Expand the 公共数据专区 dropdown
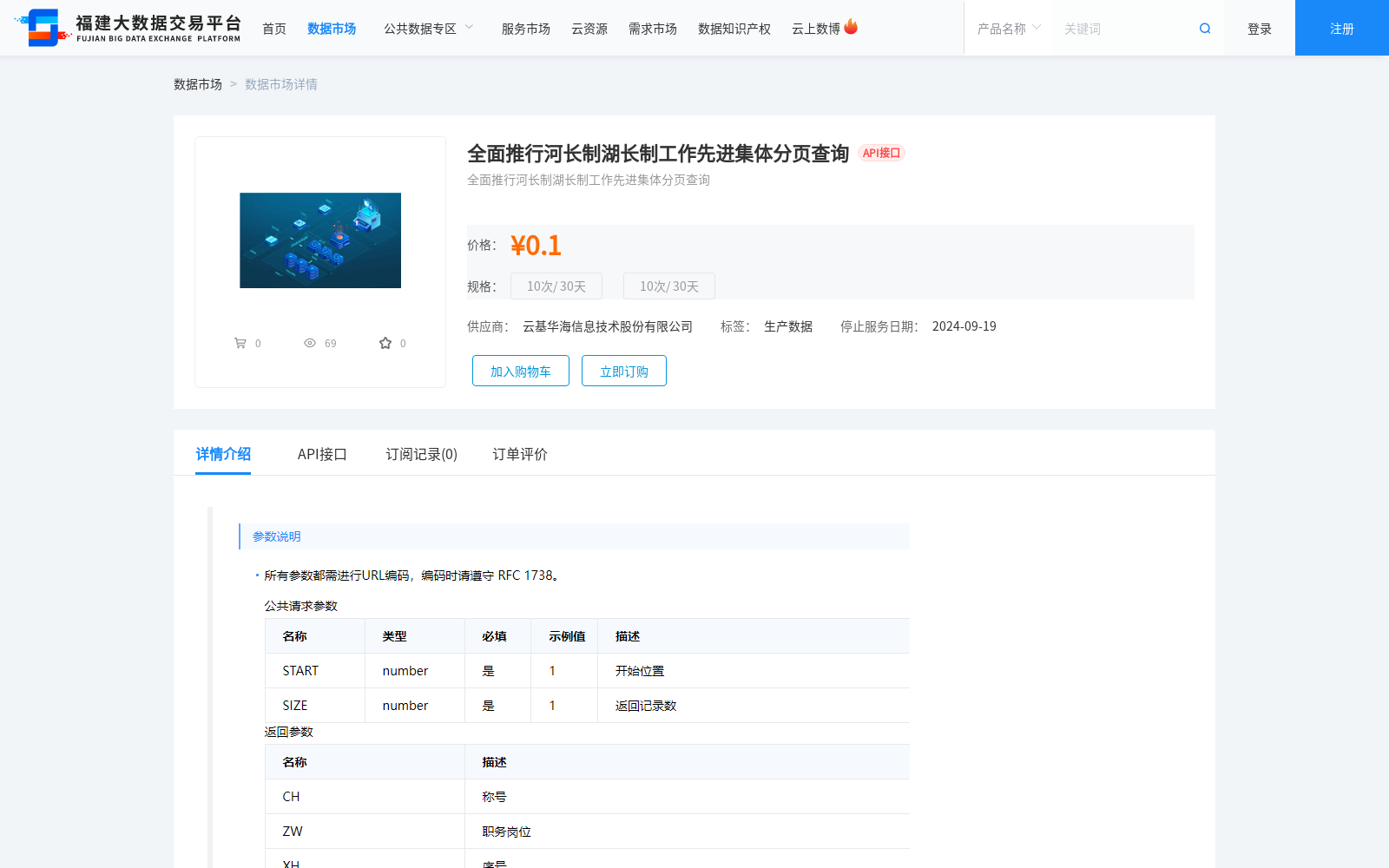The image size is (1389, 868). pyautogui.click(x=429, y=29)
